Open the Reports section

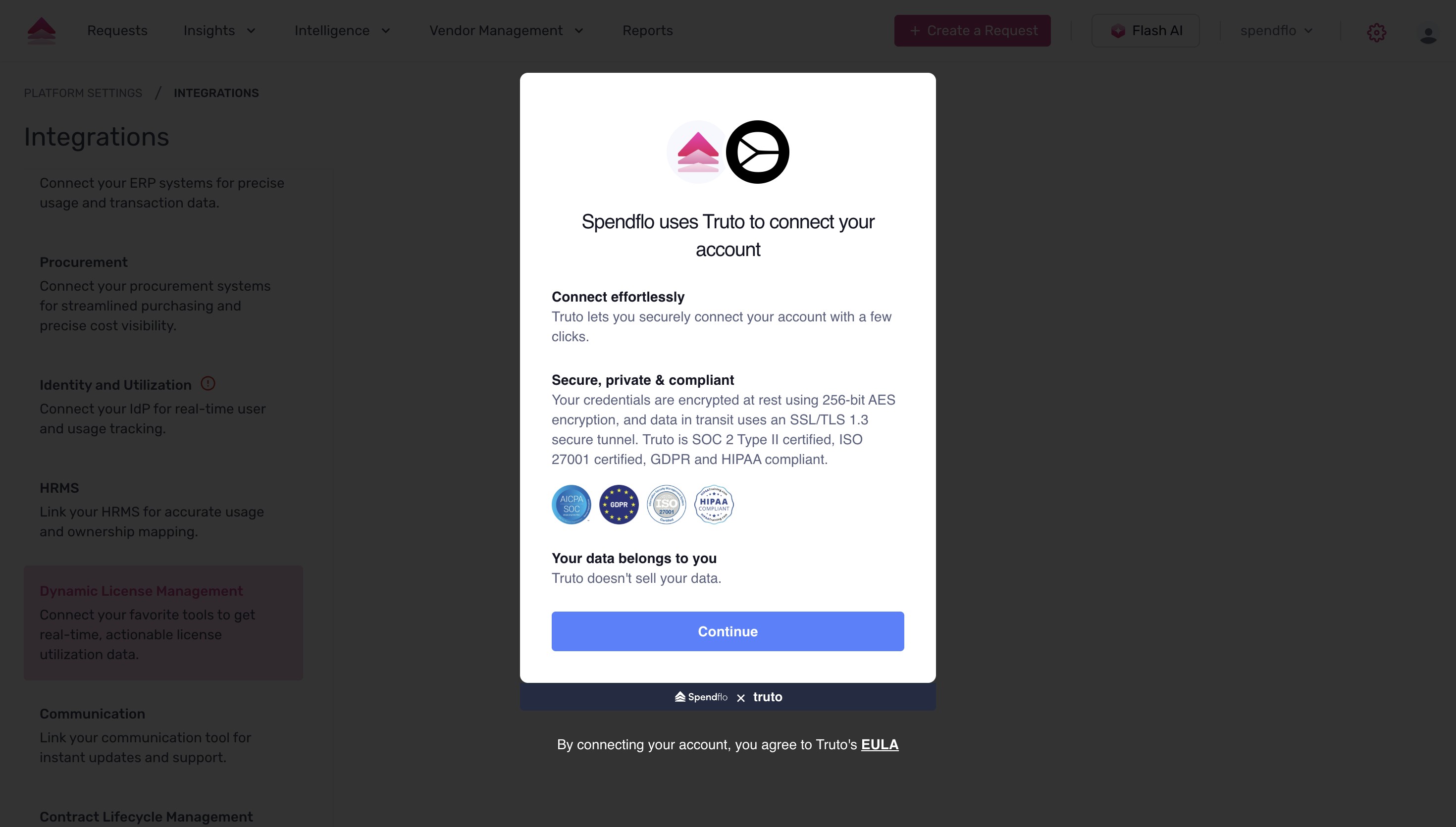pos(648,31)
